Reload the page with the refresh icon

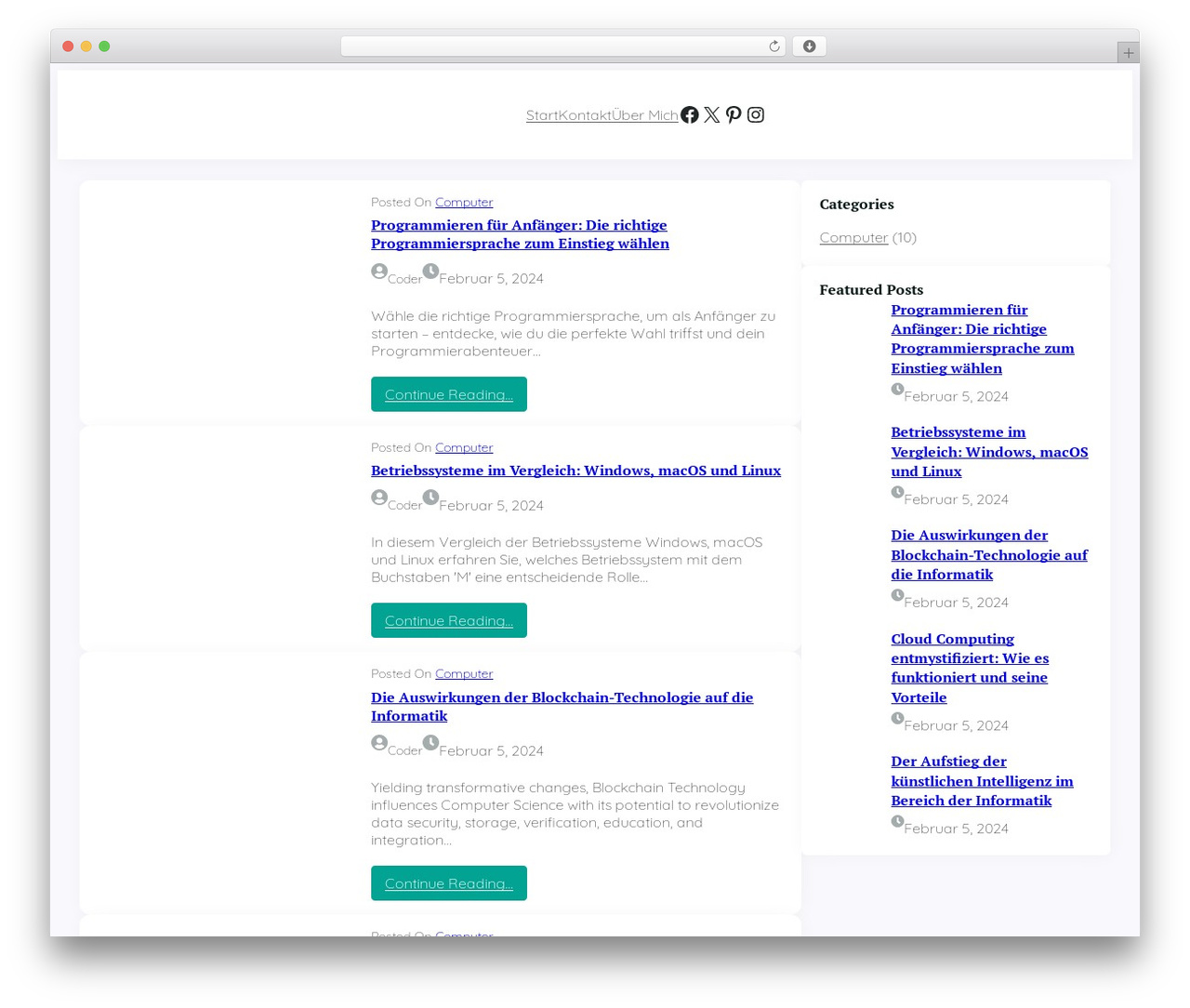(x=773, y=46)
